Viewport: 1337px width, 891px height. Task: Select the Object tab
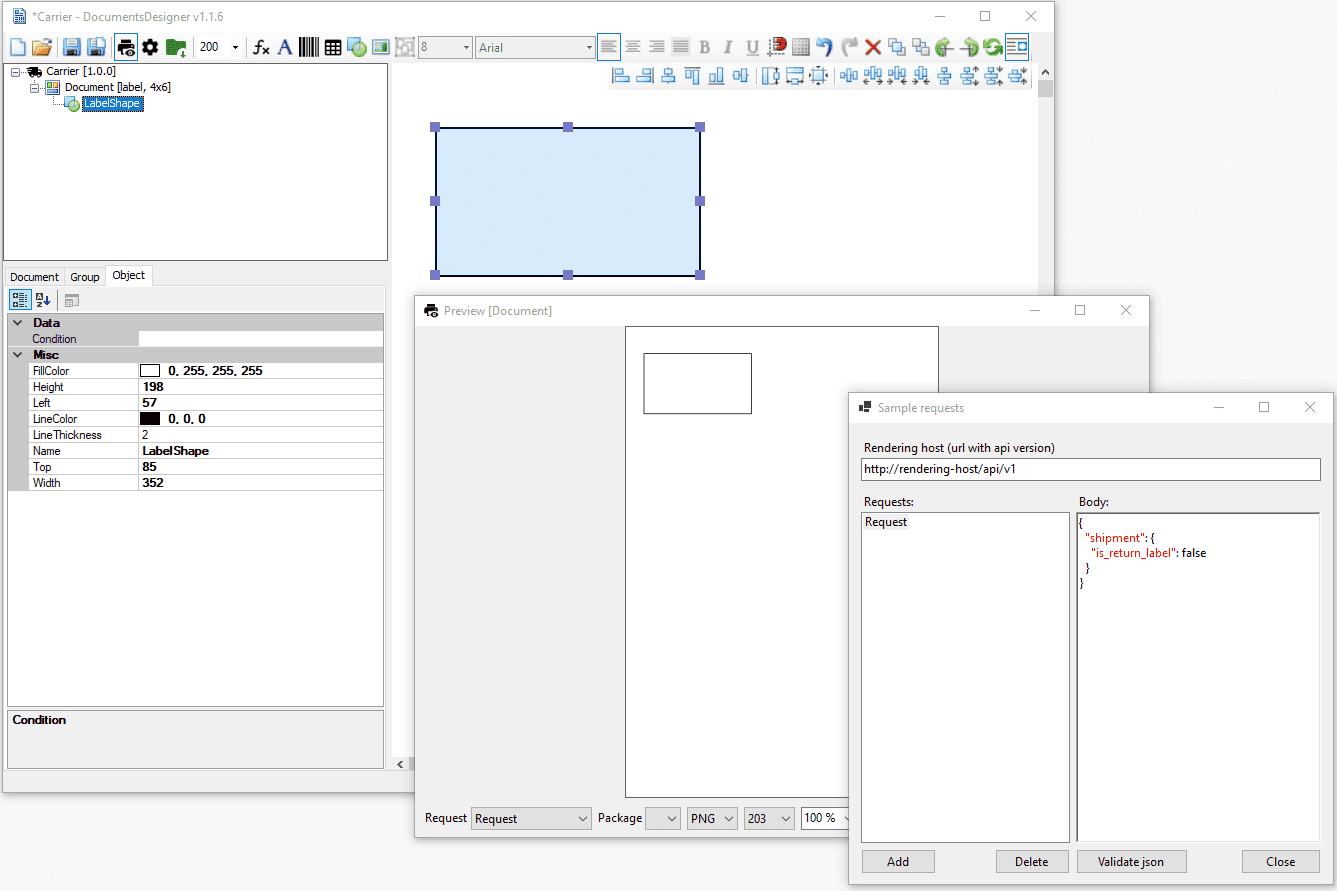point(129,276)
